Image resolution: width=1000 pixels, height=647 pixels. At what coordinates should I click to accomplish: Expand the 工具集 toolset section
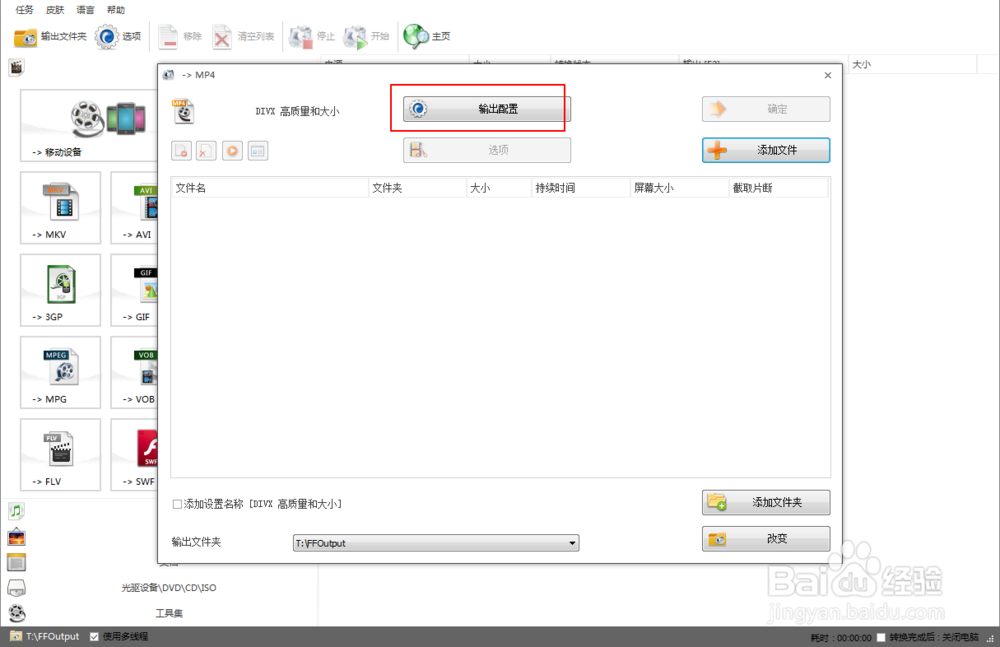click(168, 613)
